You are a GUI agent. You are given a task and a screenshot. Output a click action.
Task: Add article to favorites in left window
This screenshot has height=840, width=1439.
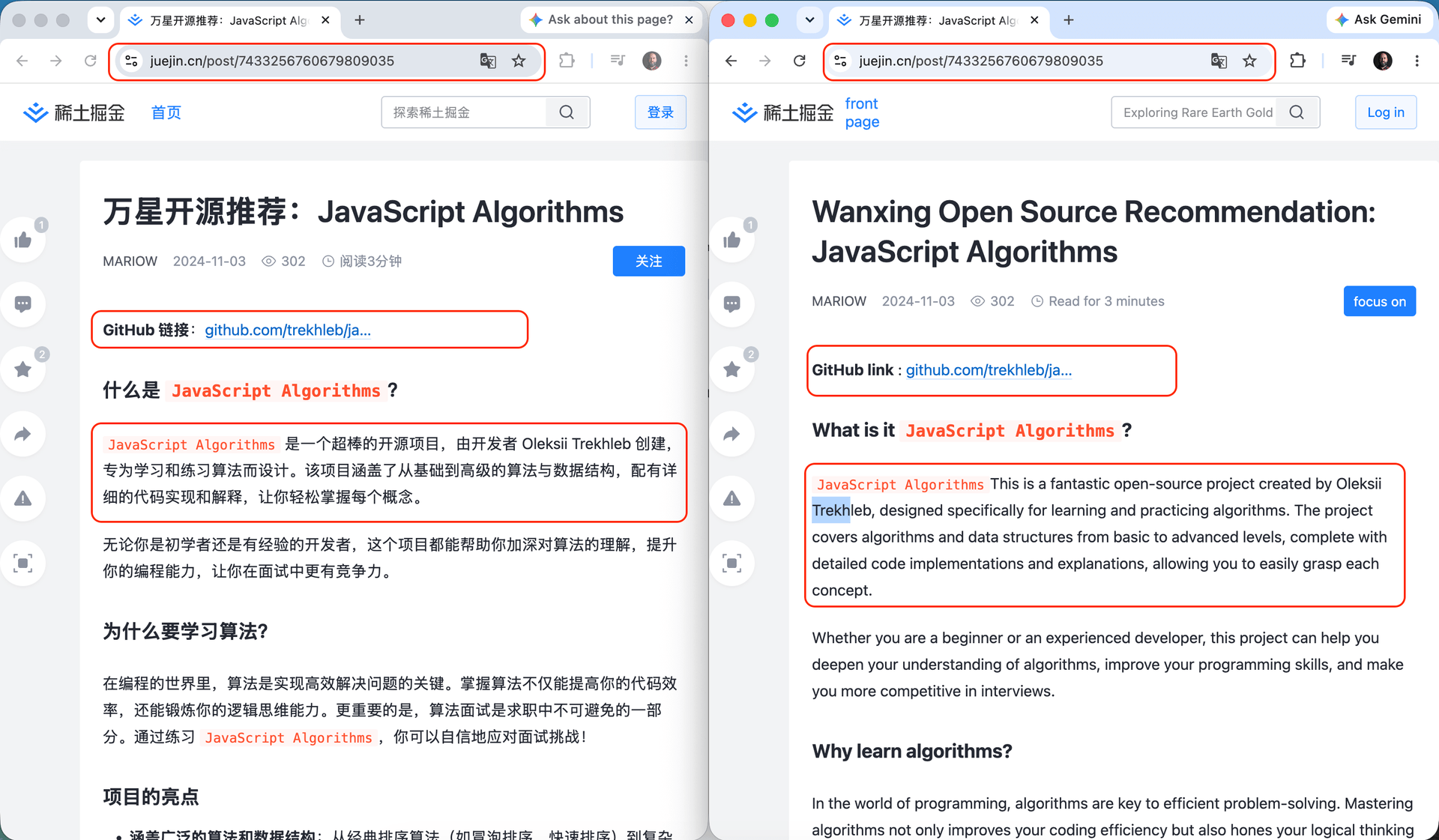click(x=23, y=369)
